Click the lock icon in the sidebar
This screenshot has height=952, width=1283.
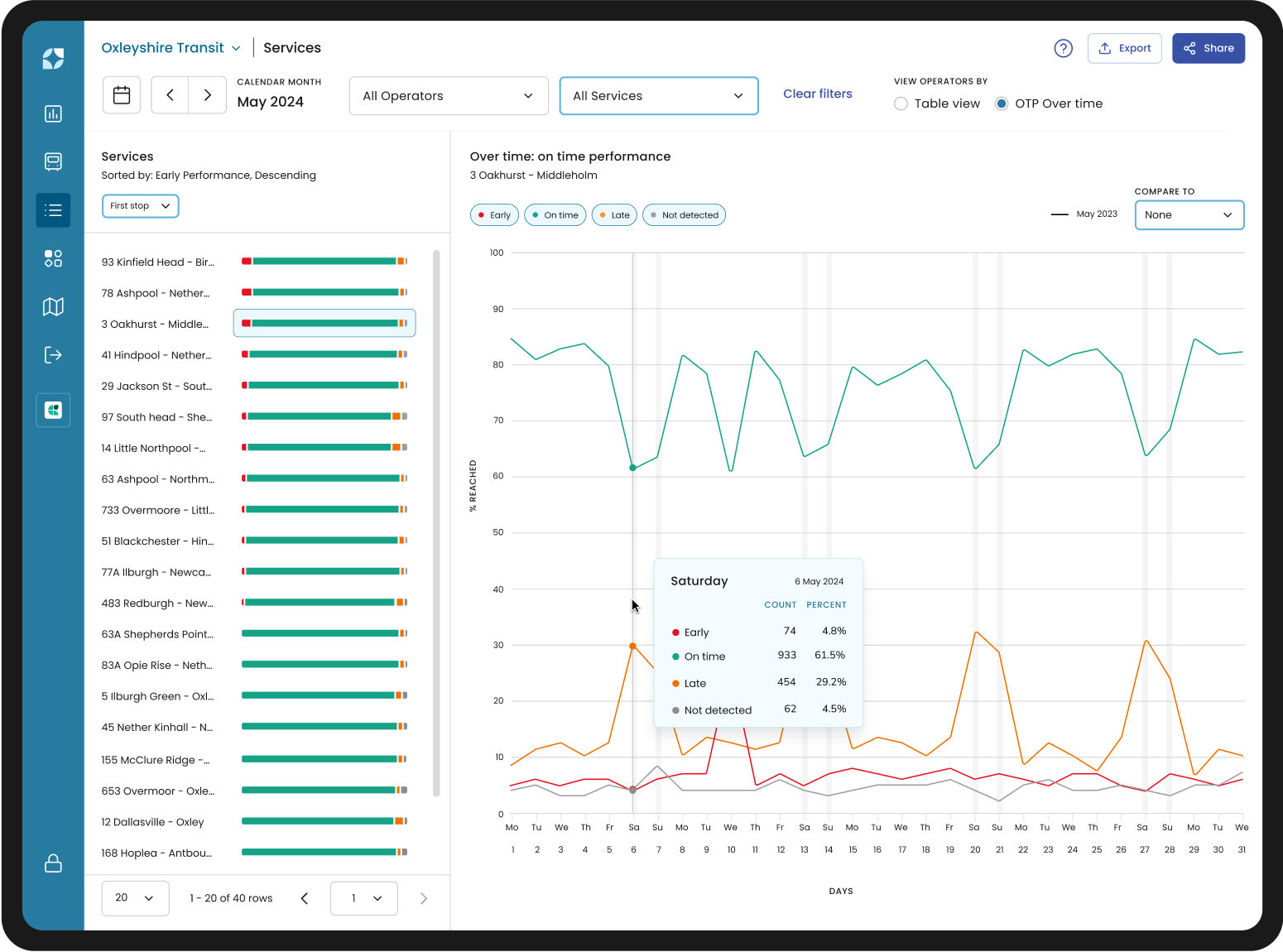(53, 863)
